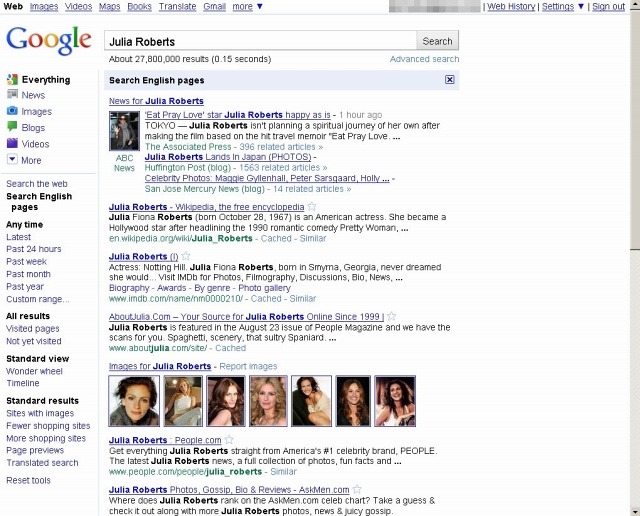640x516 pixels.
Task: Click the Blogs speech bubble icon
Action: coord(12,127)
